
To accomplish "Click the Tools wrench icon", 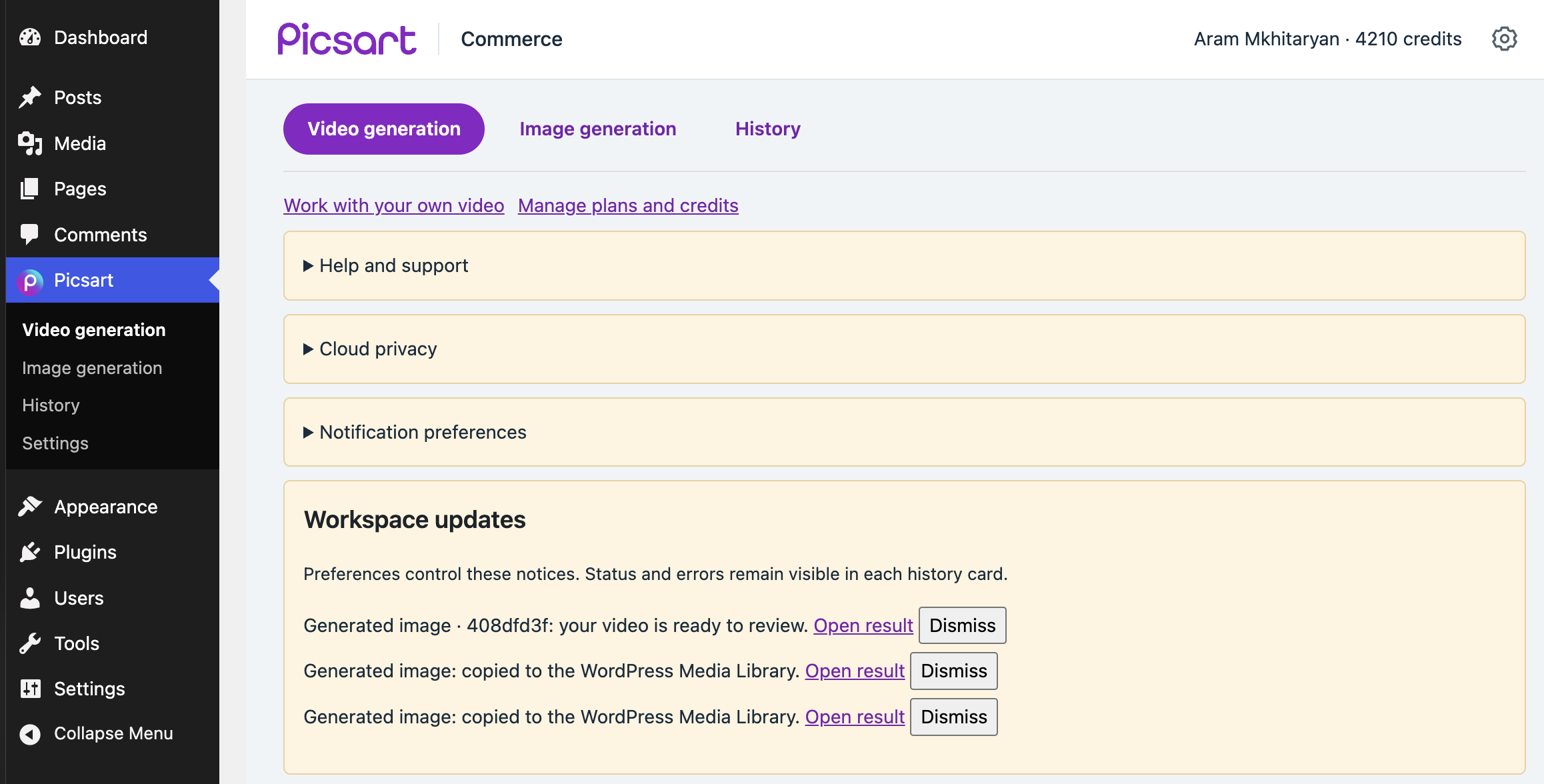I will click(30, 643).
